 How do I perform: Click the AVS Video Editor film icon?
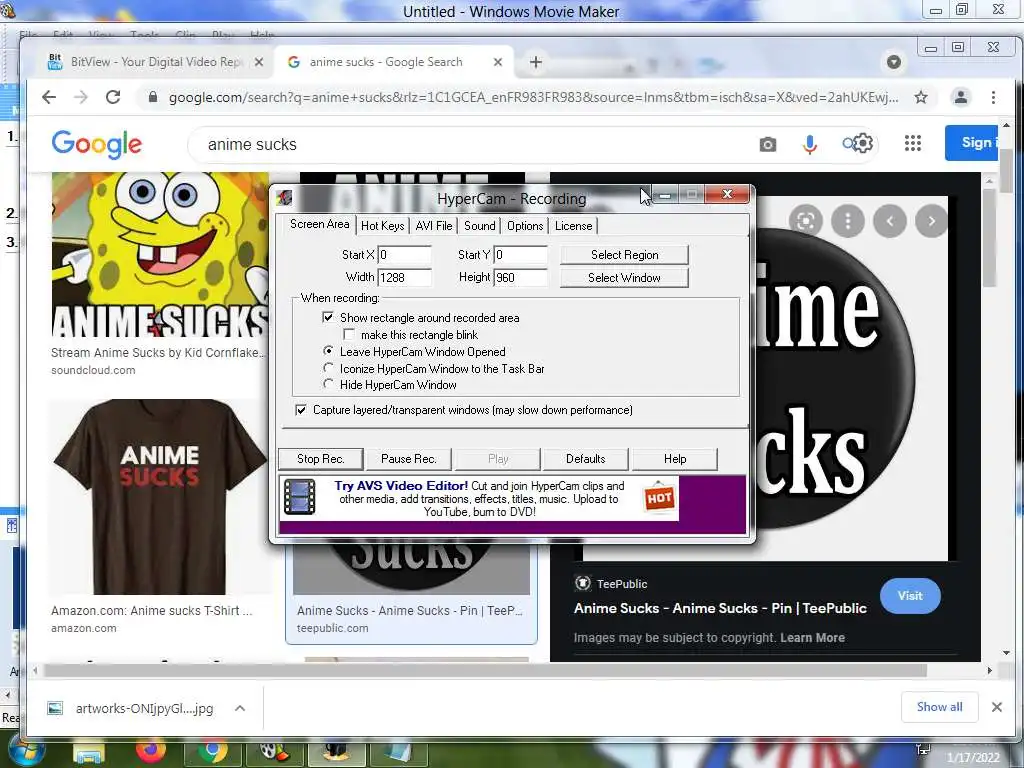(300, 498)
